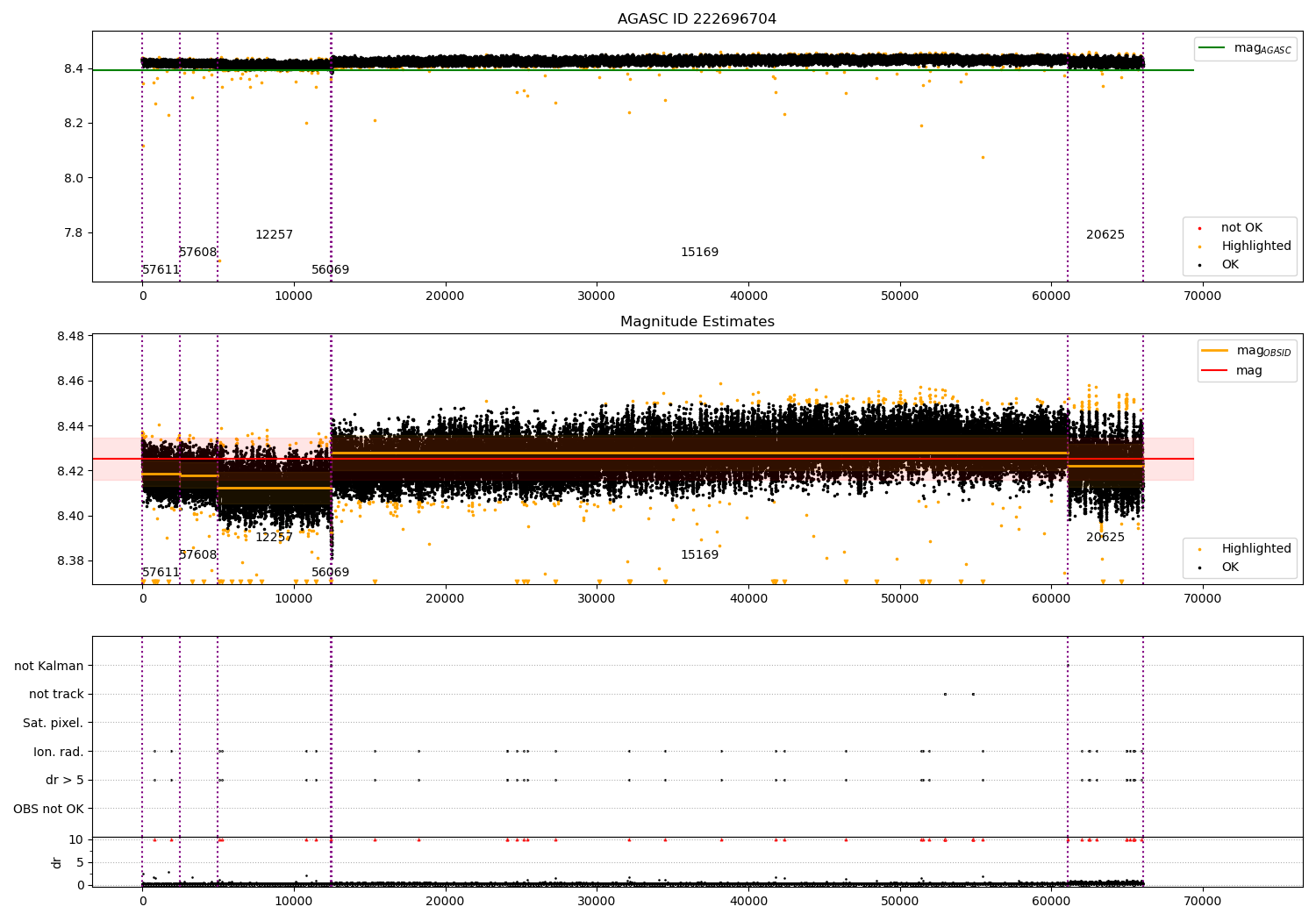The height and width of the screenshot is (921, 1316).
Task: Click x-axis tick 30000 under the top plot
Action: tap(597, 296)
